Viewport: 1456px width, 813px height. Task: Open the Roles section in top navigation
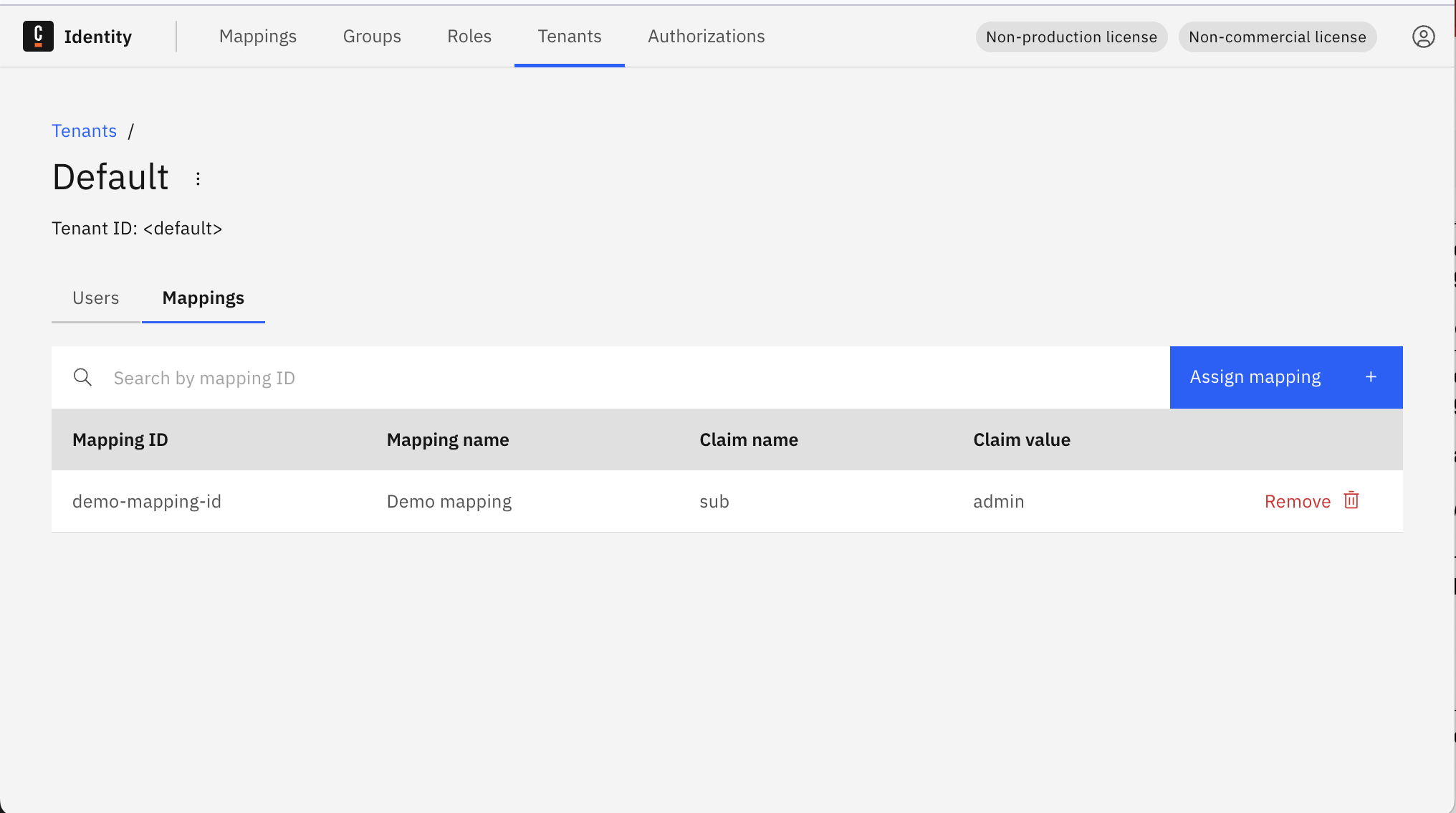point(469,36)
